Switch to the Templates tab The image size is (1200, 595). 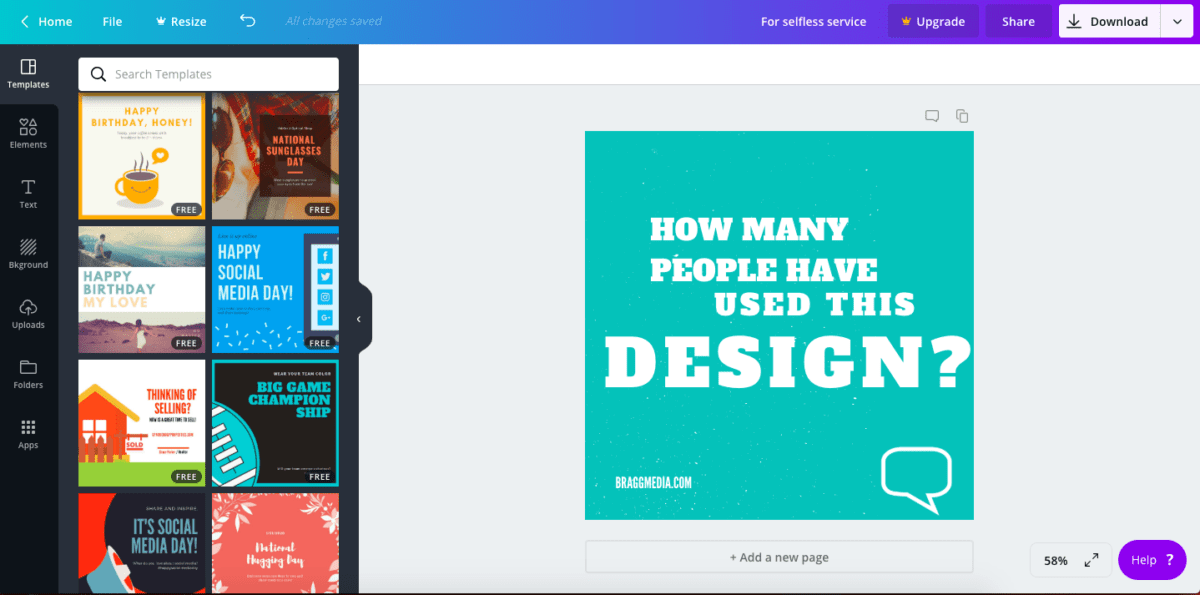coord(28,74)
